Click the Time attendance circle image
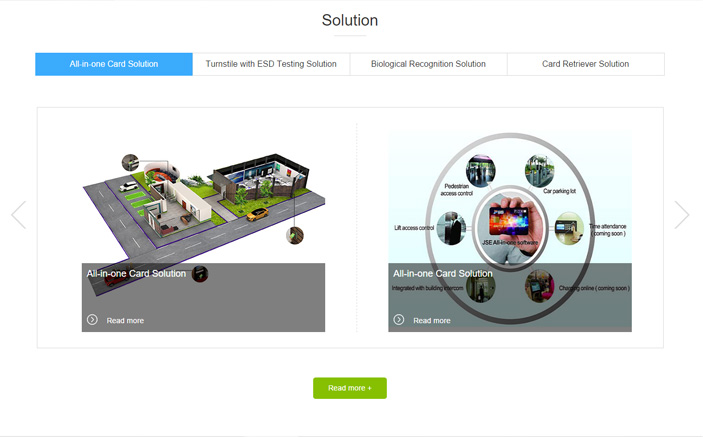The height and width of the screenshot is (437, 703). pos(569,228)
